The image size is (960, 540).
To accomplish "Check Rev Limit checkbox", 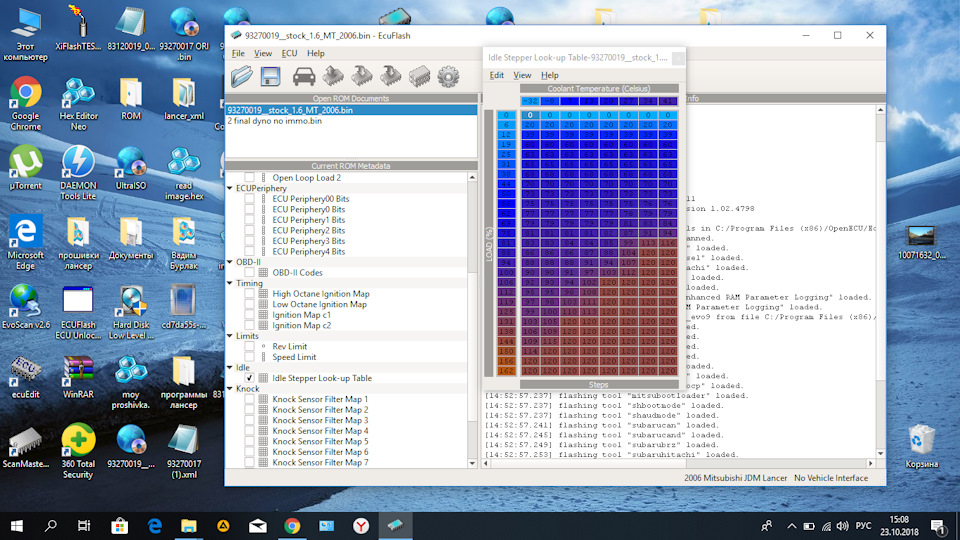I will (249, 347).
